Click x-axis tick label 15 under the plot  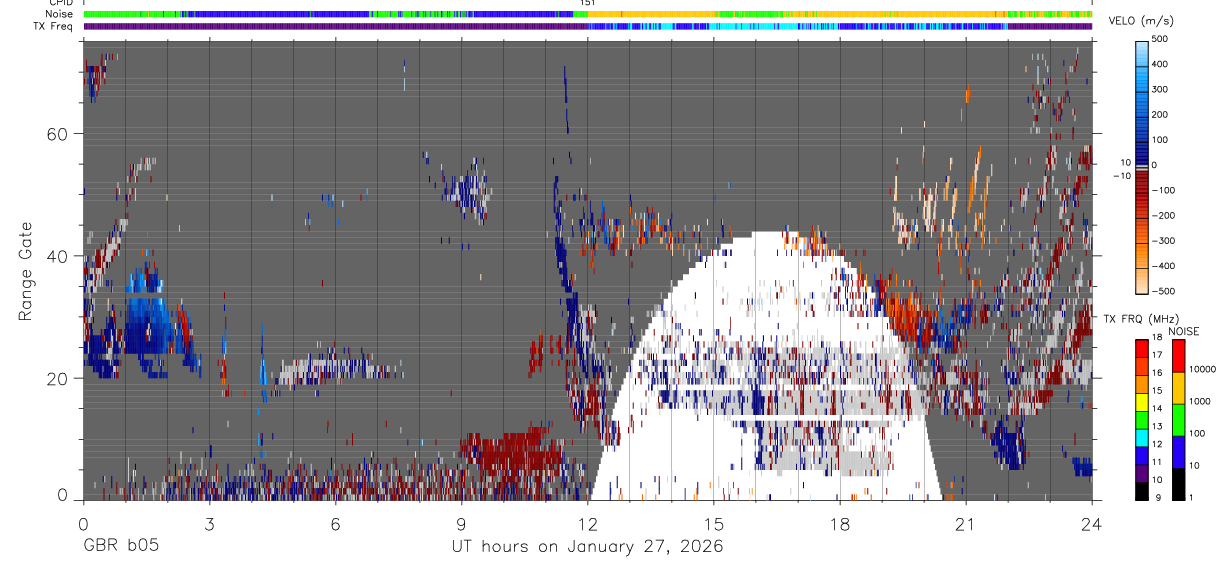coord(714,523)
